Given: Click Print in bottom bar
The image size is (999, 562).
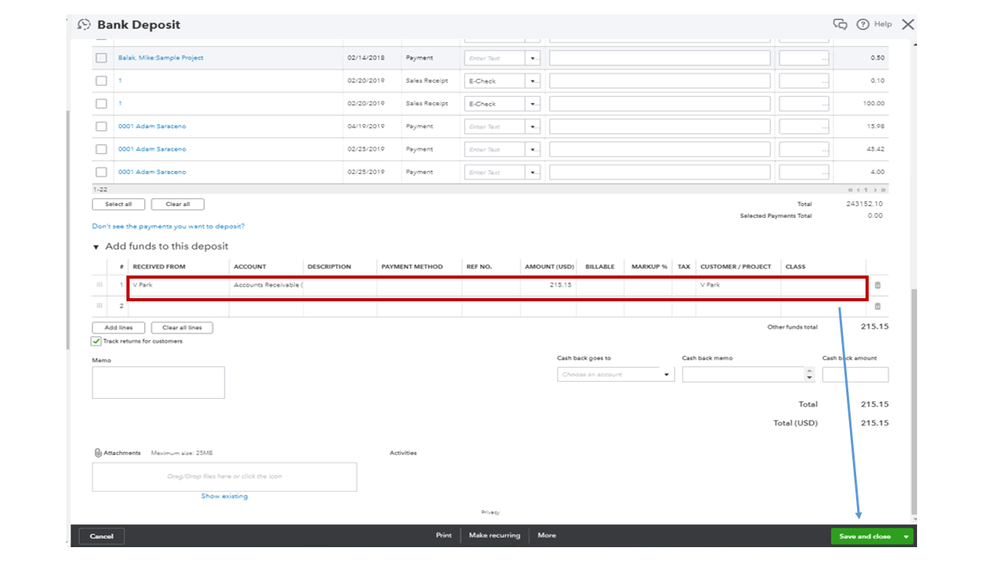Looking at the screenshot, I should coord(443,535).
